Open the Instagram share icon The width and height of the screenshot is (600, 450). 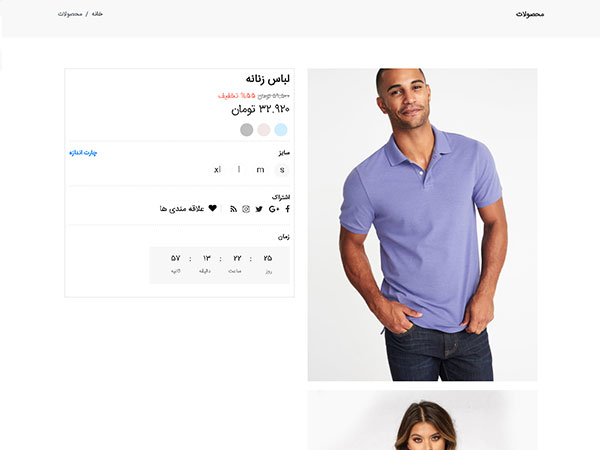point(246,209)
